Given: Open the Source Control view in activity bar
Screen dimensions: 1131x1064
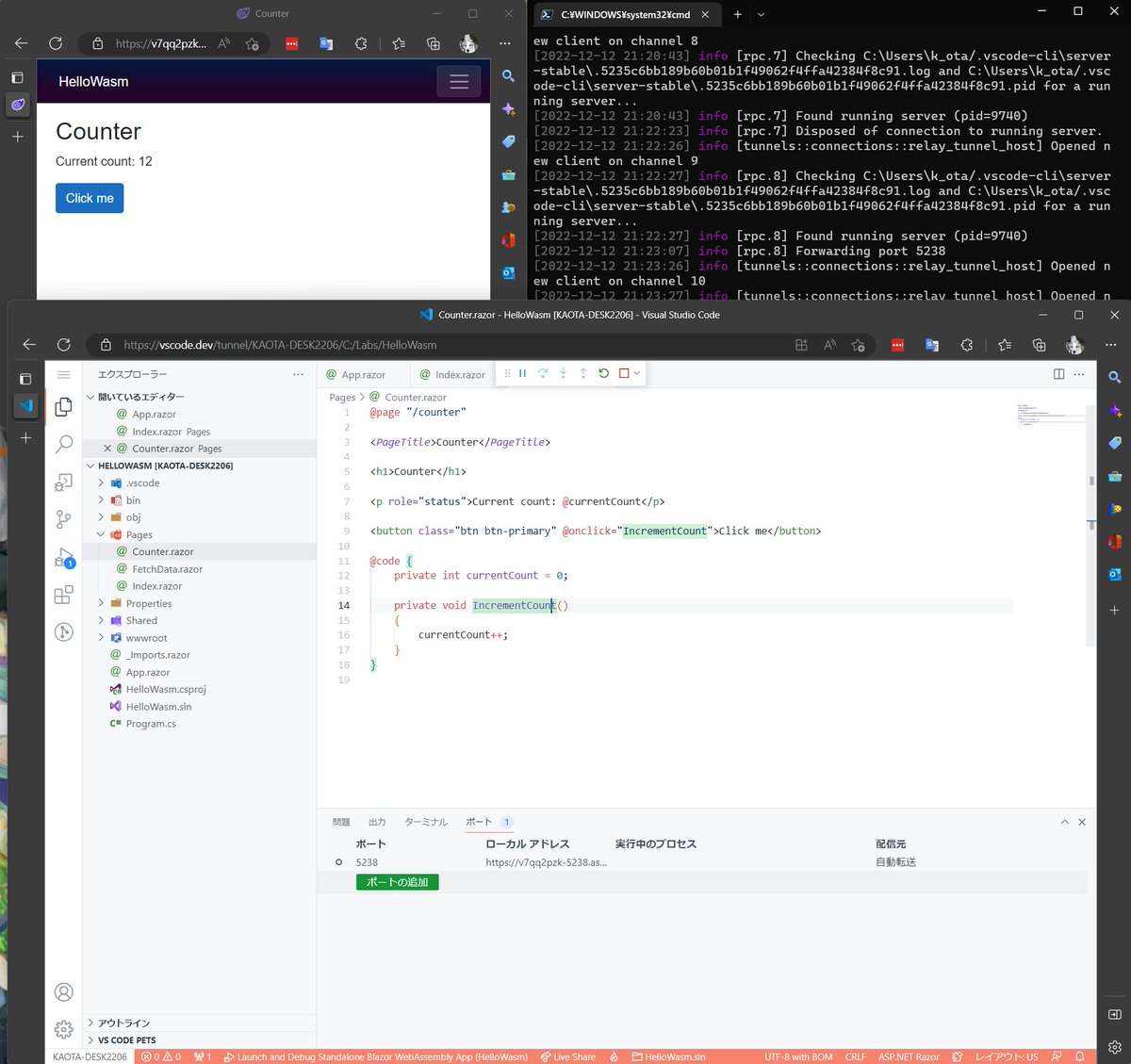Looking at the screenshot, I should click(x=64, y=519).
